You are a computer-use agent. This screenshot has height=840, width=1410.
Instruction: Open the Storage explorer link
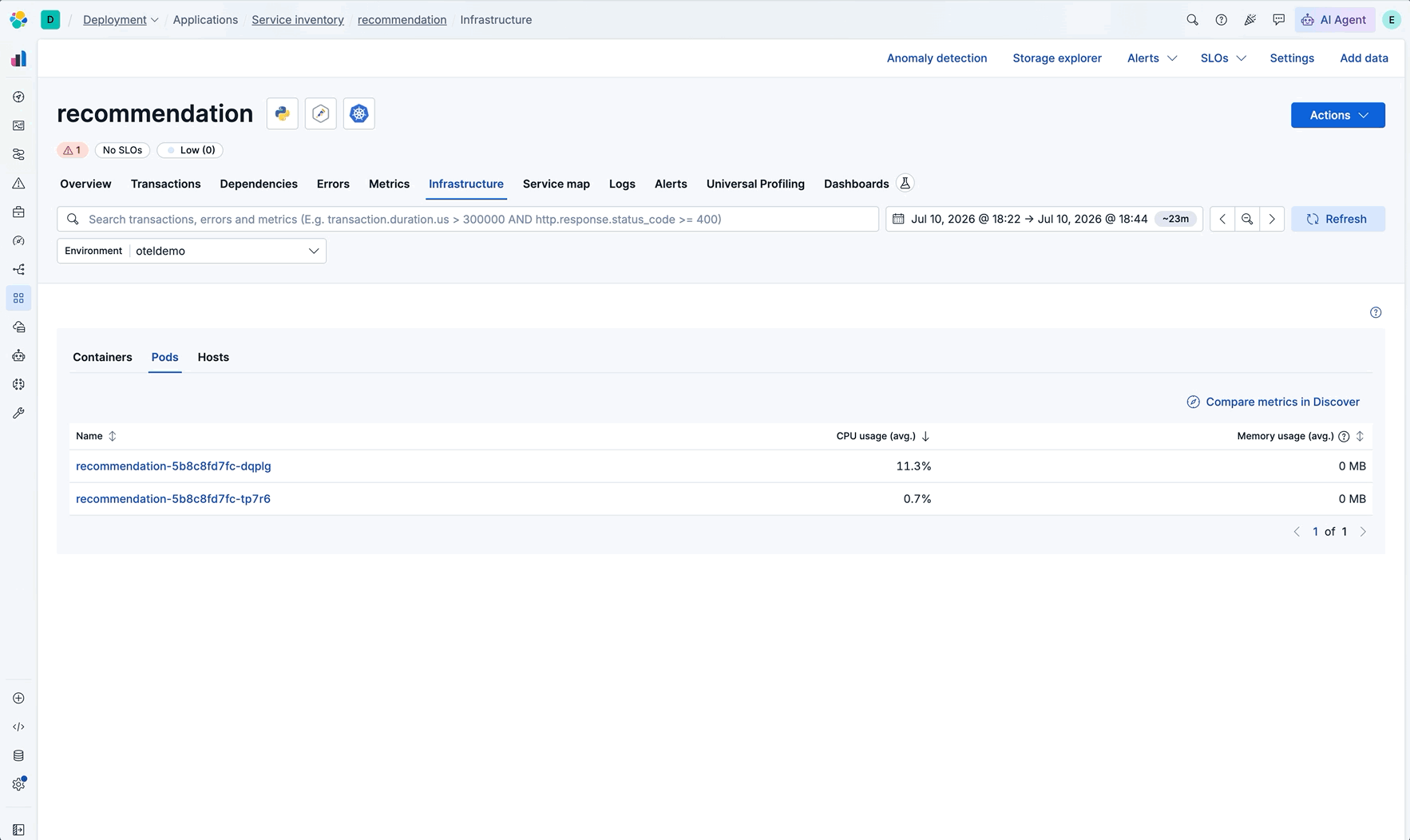click(x=1057, y=58)
